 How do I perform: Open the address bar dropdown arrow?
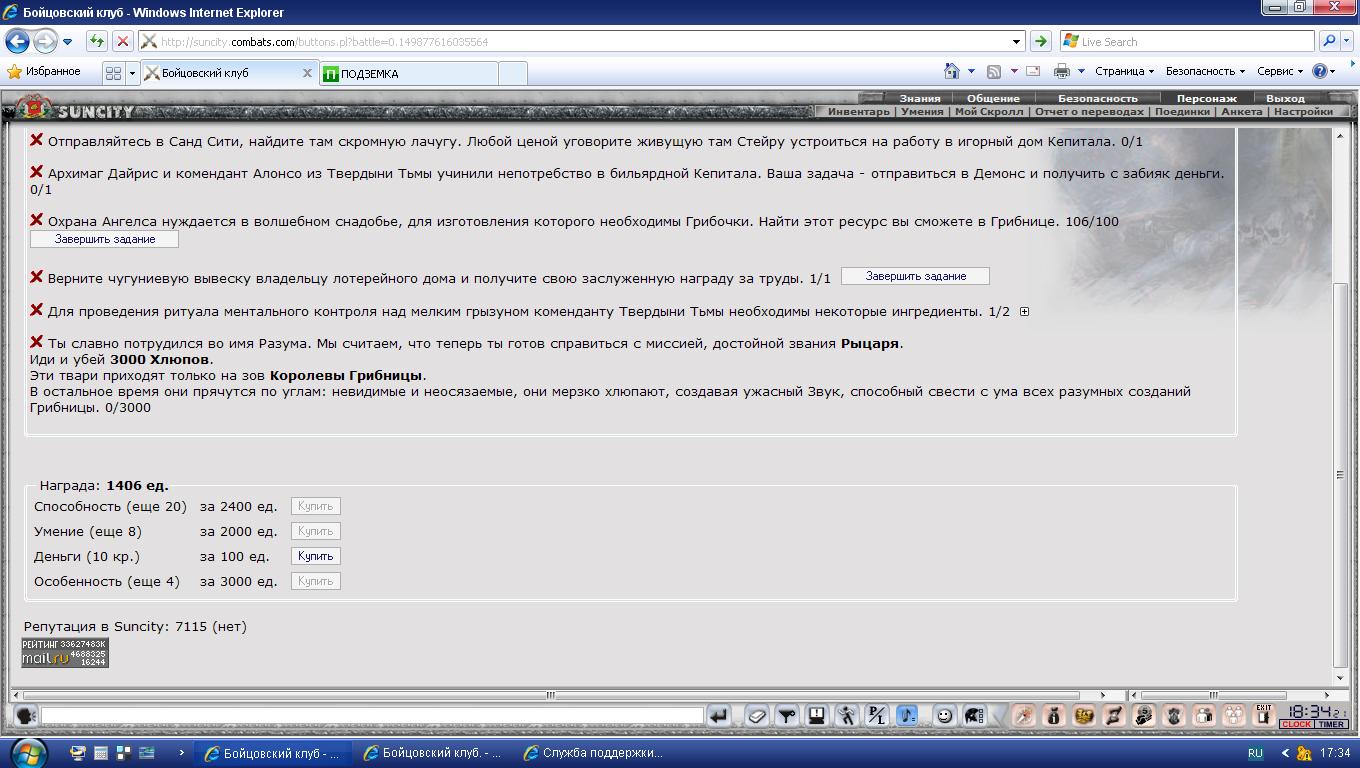pos(1017,42)
